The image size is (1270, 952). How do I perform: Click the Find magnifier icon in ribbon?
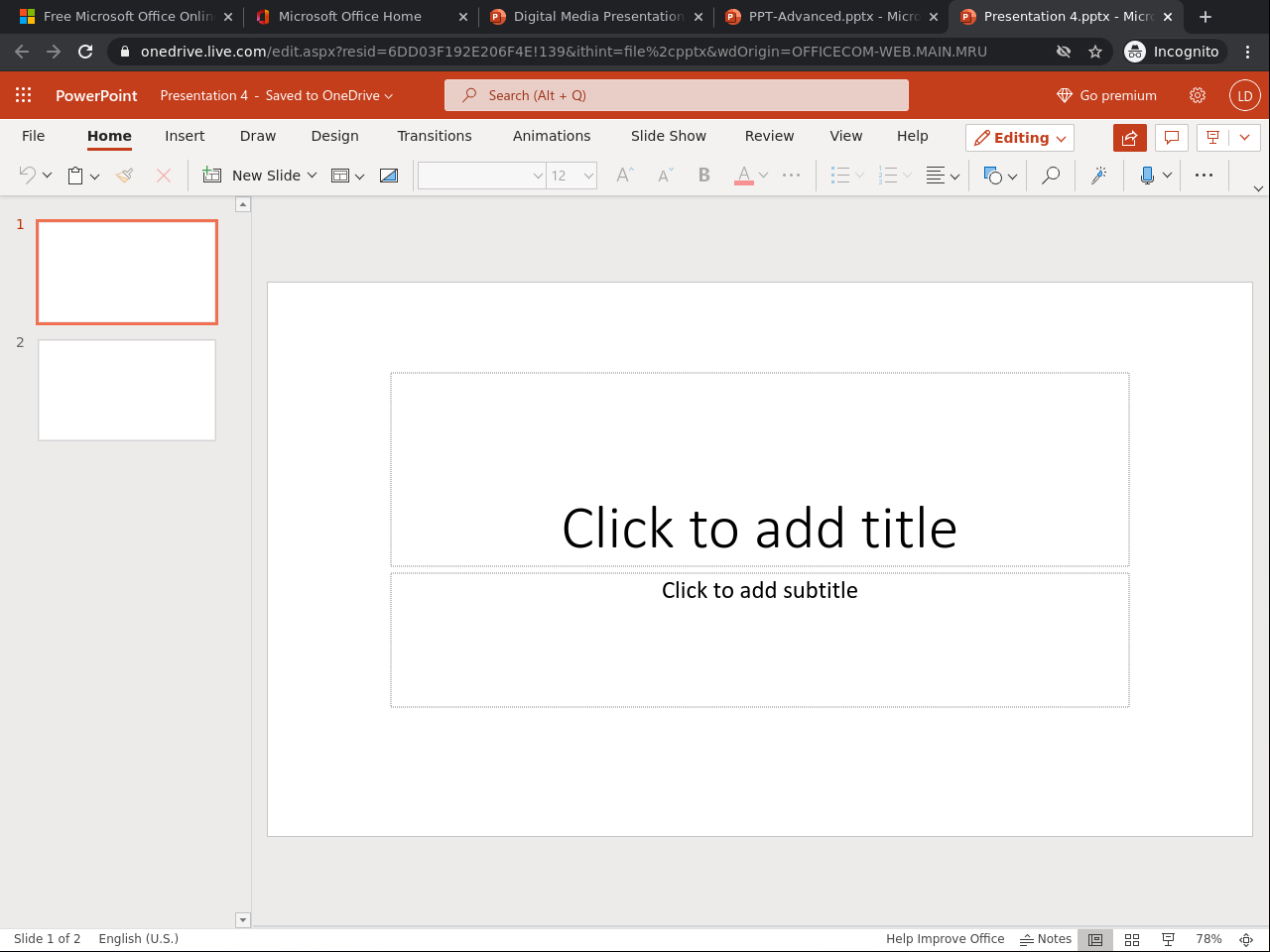click(x=1050, y=176)
